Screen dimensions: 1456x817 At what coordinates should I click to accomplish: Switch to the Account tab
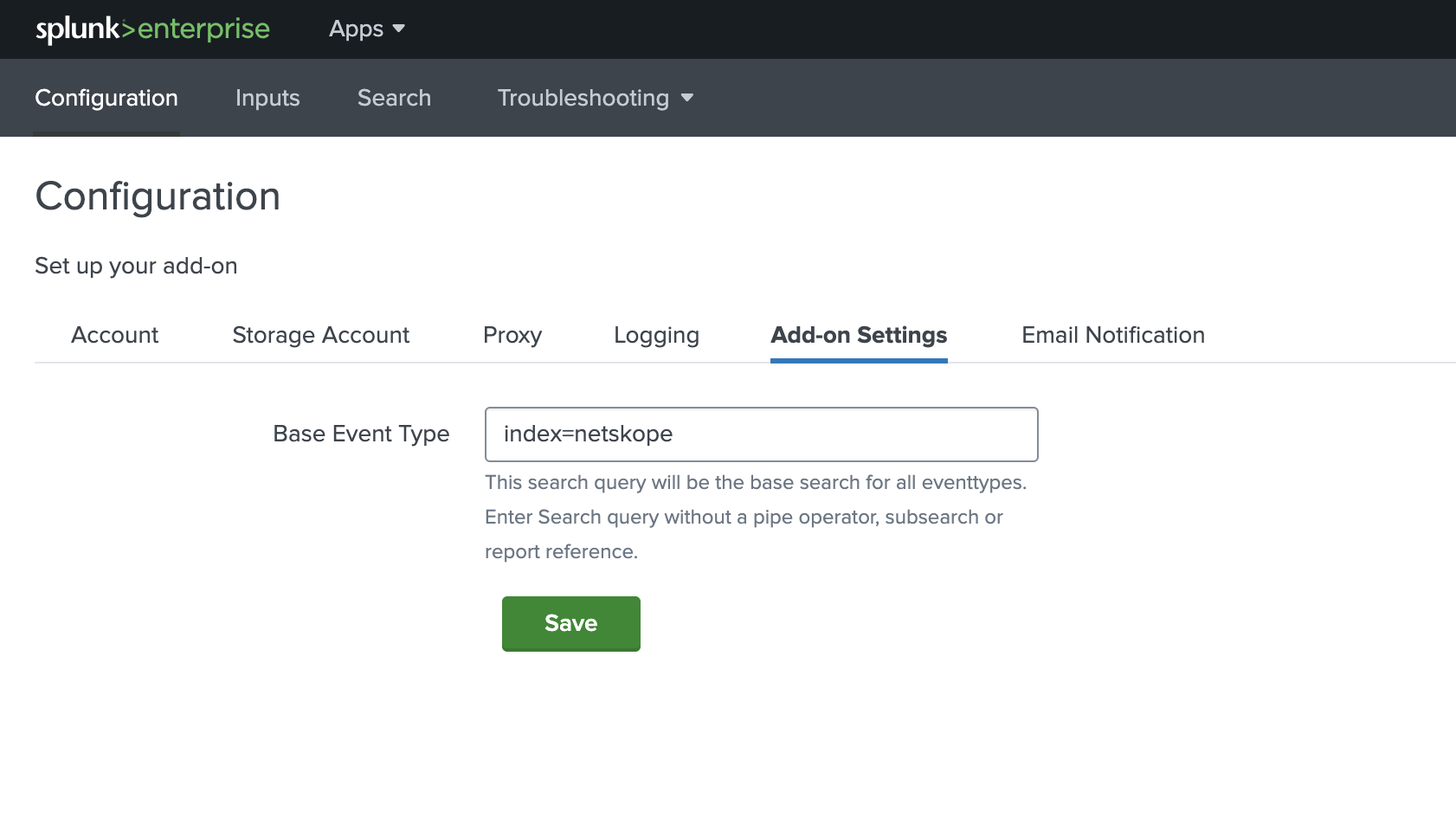(115, 335)
